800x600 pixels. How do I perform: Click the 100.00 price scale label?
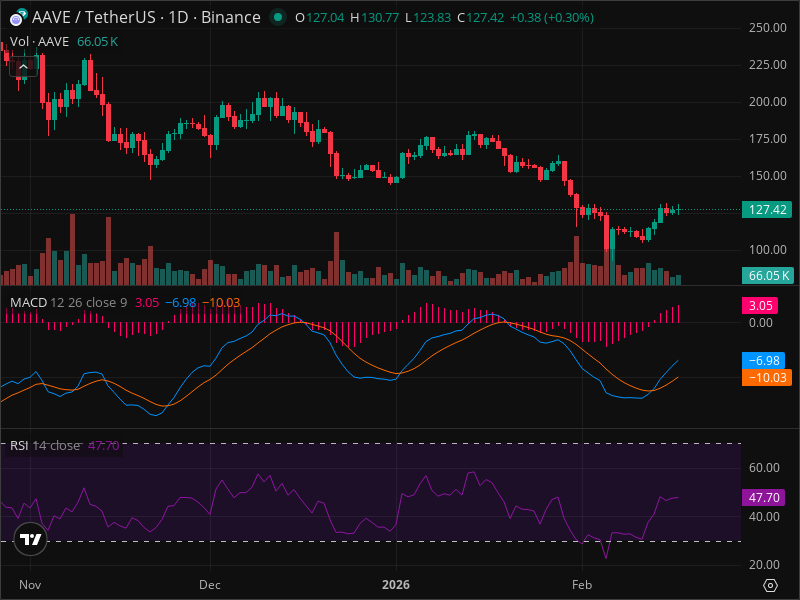[x=767, y=250]
